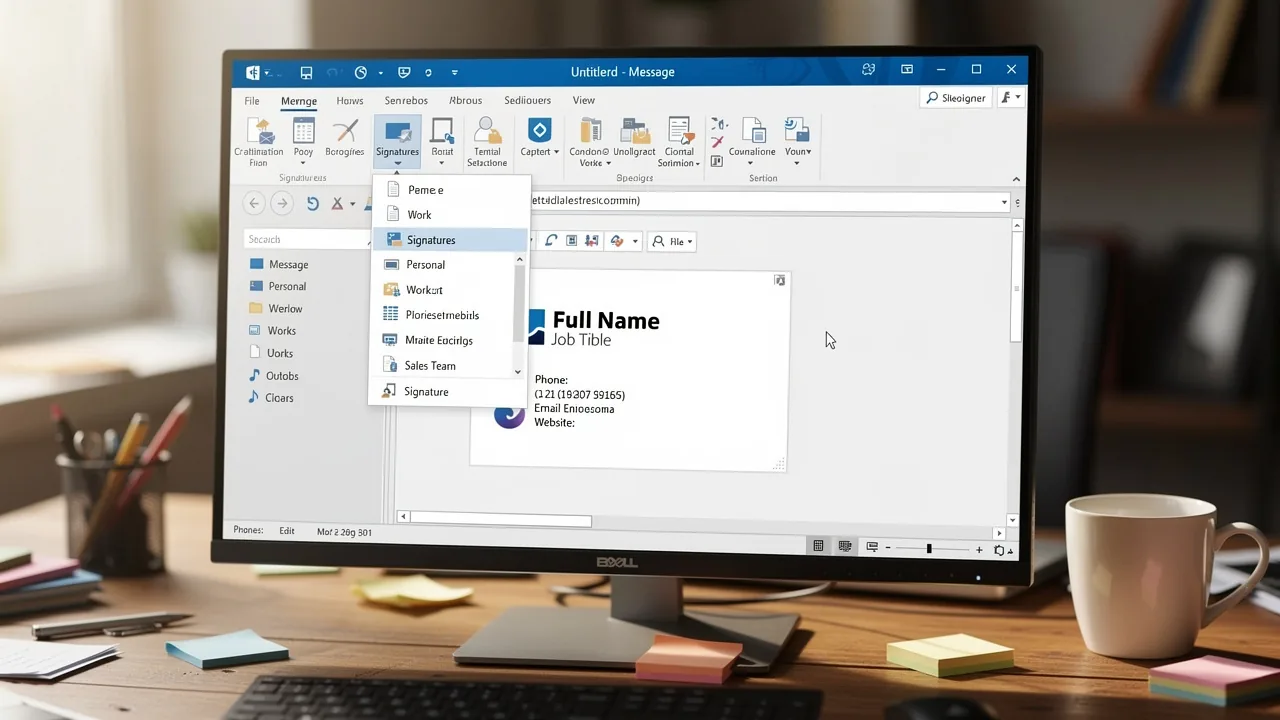
Task: Click the Borogifes ribbon icon
Action: pyautogui.click(x=345, y=131)
